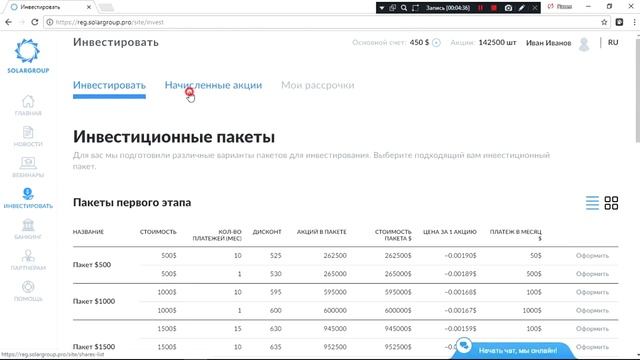Switch to the Начисленные акции tab

coord(213,85)
